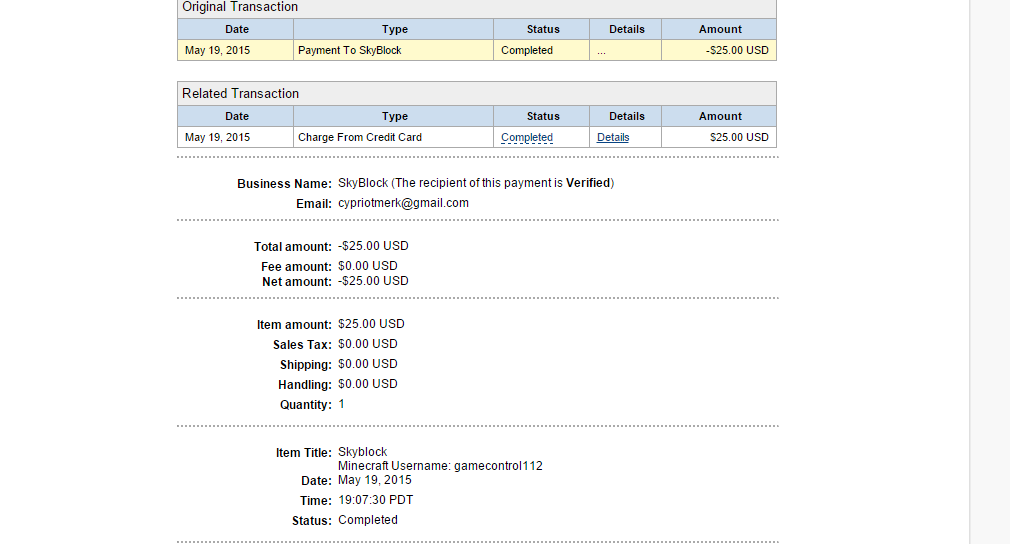The image size is (1010, 544).
Task: Click the Date value May 19, 2015 near Item Title
Action: point(374,480)
